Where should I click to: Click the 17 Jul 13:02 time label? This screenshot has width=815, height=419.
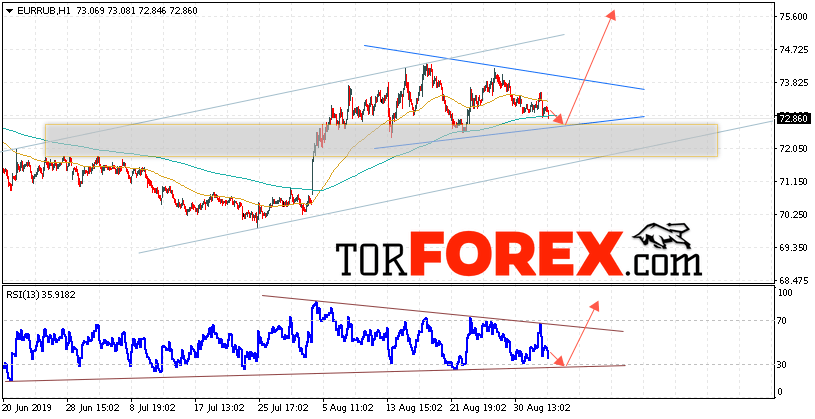click(x=219, y=409)
